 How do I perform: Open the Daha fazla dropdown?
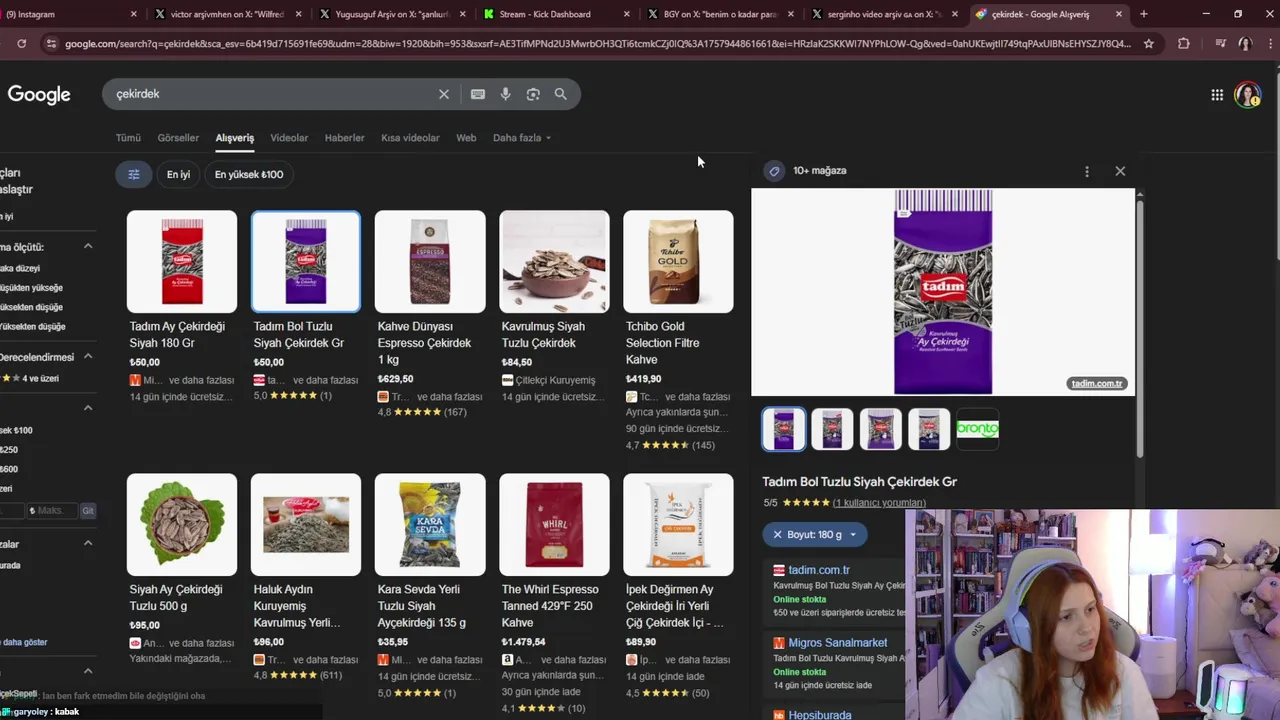(522, 138)
